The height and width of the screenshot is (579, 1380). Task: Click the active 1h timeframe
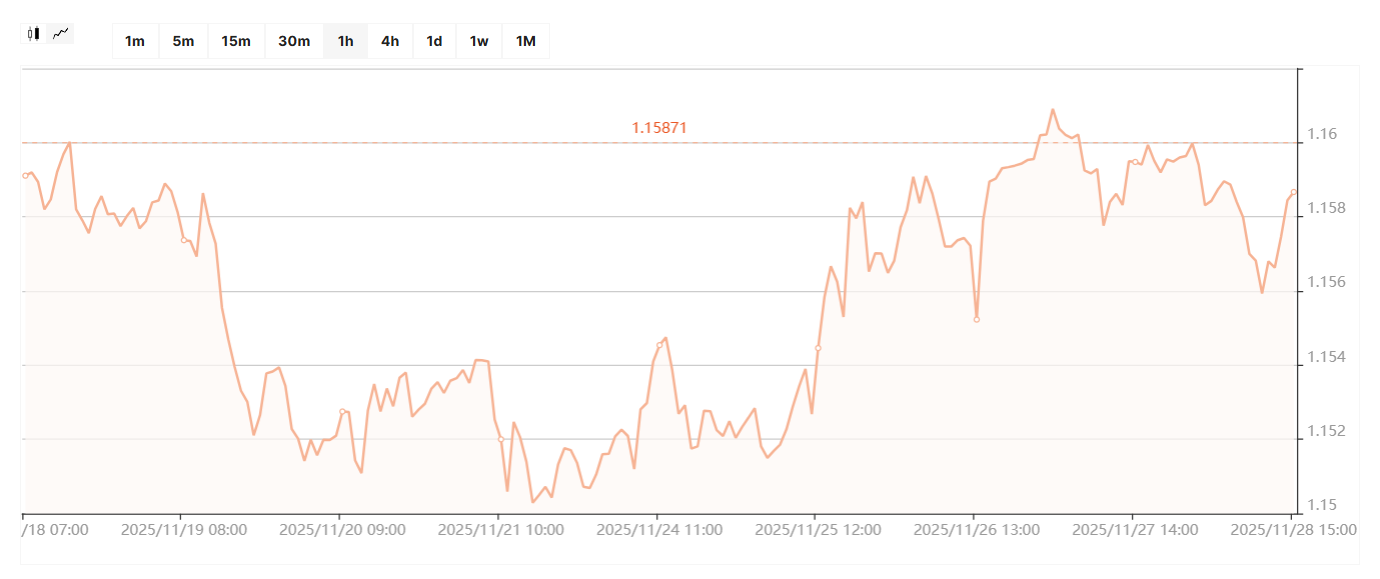pyautogui.click(x=345, y=41)
